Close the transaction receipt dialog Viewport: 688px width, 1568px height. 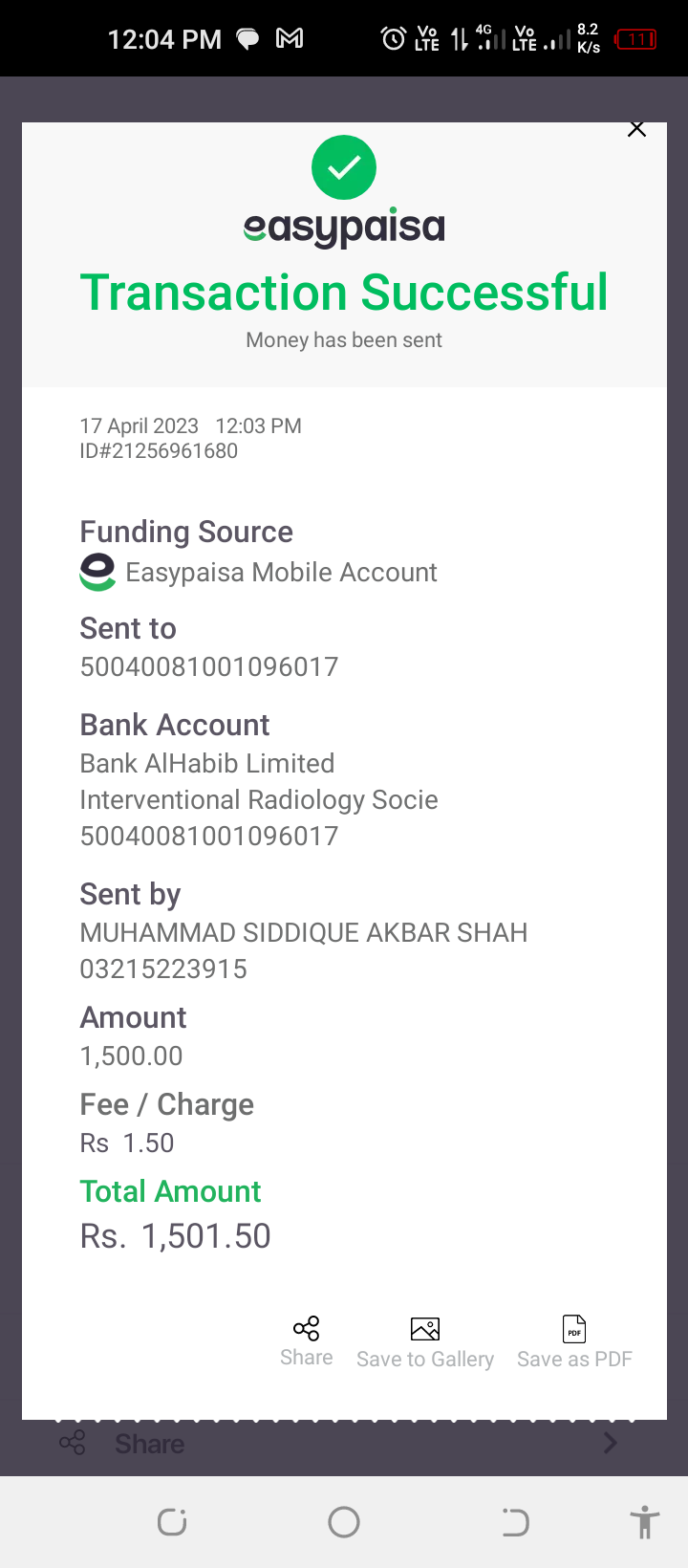click(636, 129)
